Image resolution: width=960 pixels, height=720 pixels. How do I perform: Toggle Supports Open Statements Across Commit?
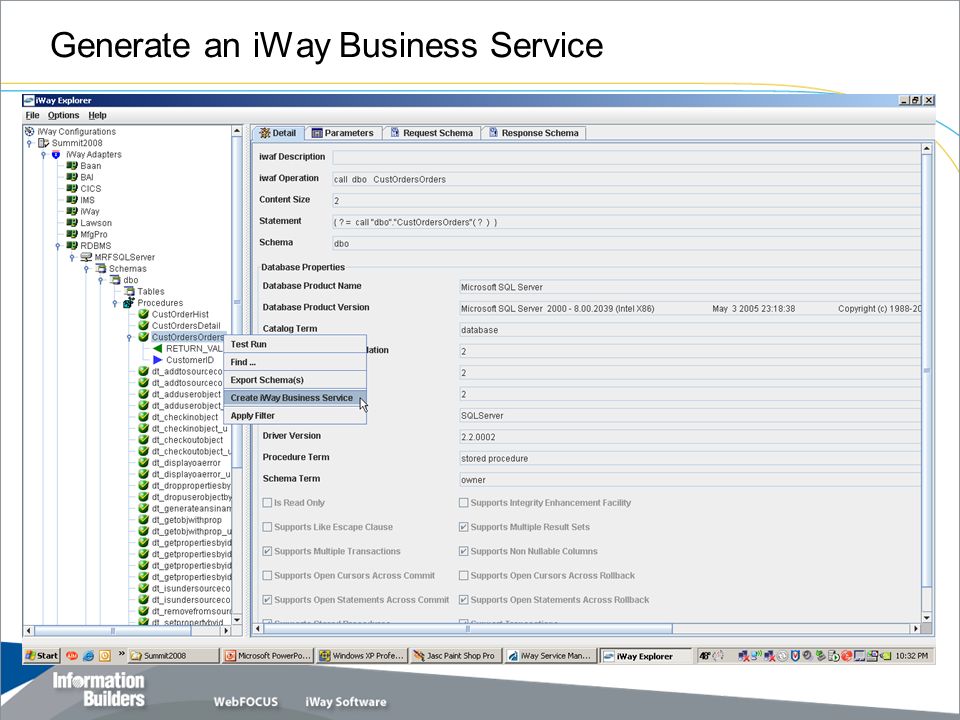pos(267,600)
